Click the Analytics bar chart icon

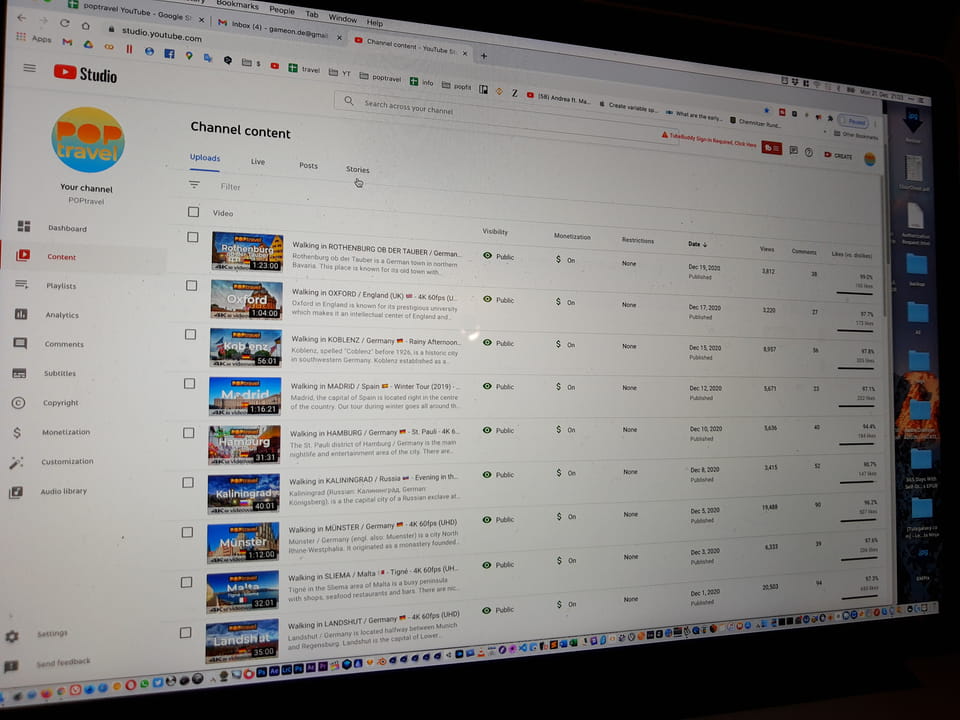tap(21, 314)
